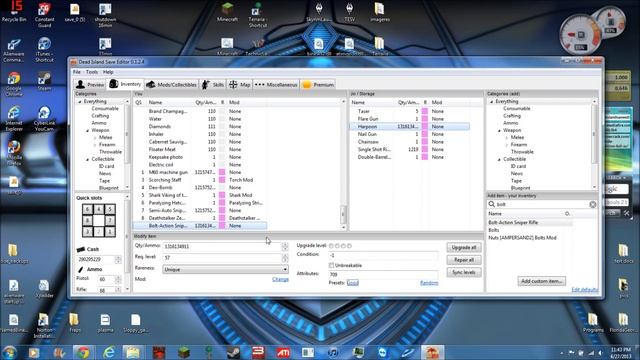Click rarity swatch of Shark Viking row
The width and height of the screenshot is (640, 360).
click(x=222, y=195)
